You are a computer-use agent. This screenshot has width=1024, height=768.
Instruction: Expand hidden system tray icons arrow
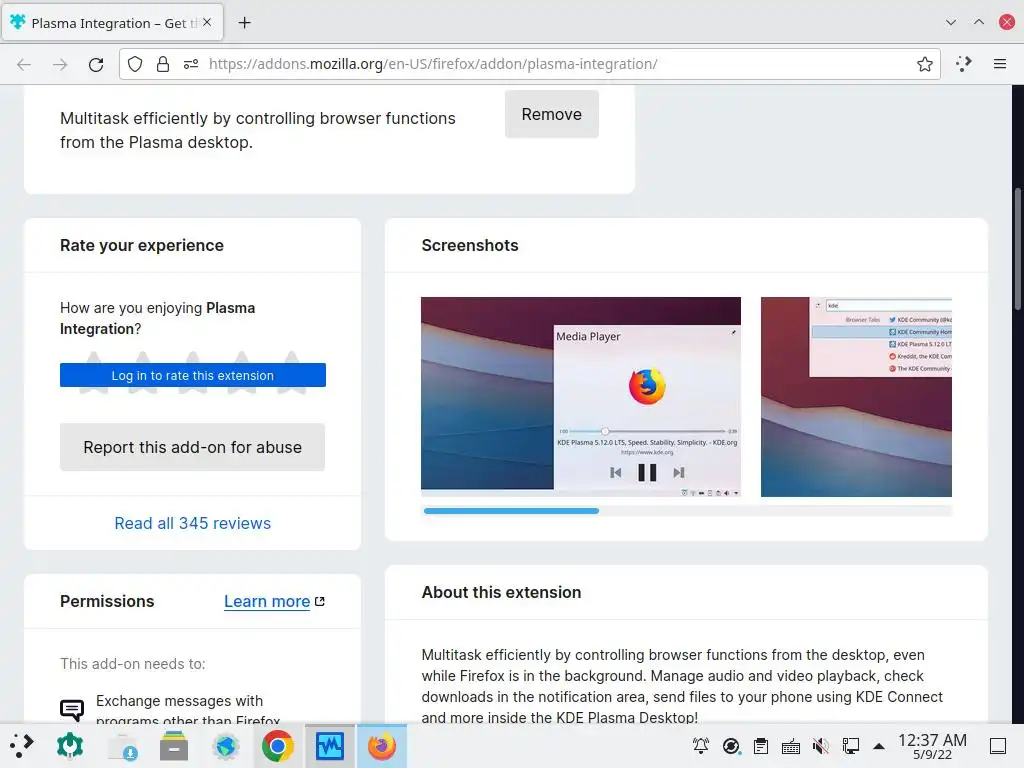pos(879,746)
